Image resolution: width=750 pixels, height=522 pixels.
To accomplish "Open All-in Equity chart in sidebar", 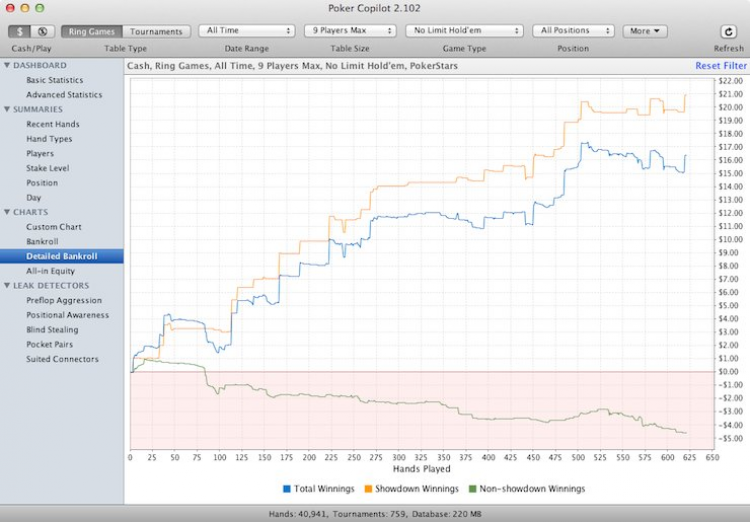I will pyautogui.click(x=50, y=271).
